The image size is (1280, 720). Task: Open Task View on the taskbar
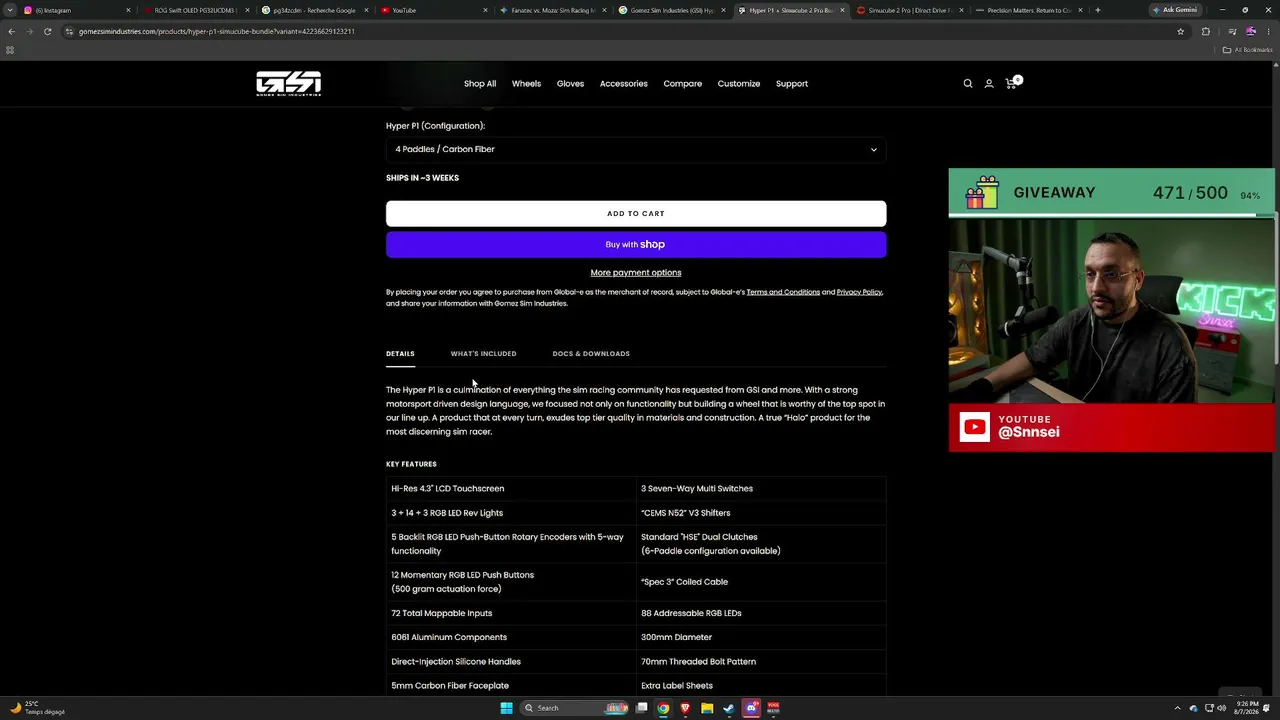(x=641, y=708)
